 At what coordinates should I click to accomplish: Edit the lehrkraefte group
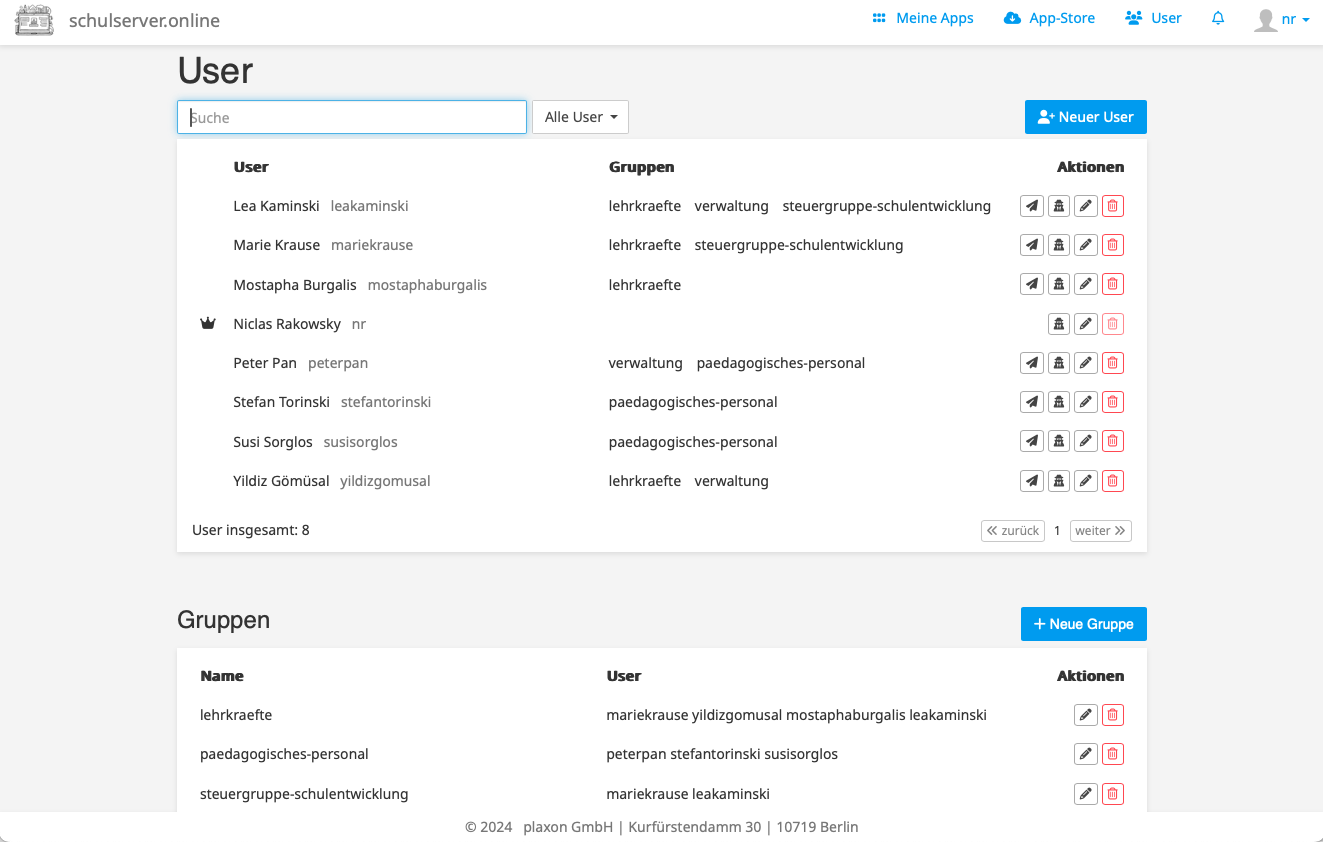[1085, 714]
